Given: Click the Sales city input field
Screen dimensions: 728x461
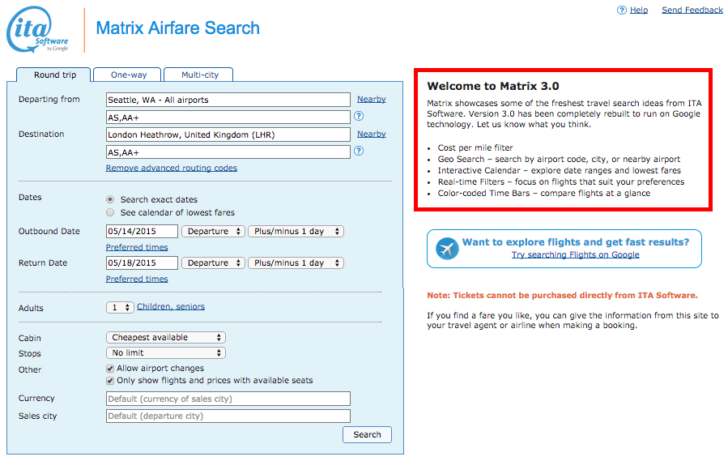Looking at the screenshot, I should tap(228, 416).
